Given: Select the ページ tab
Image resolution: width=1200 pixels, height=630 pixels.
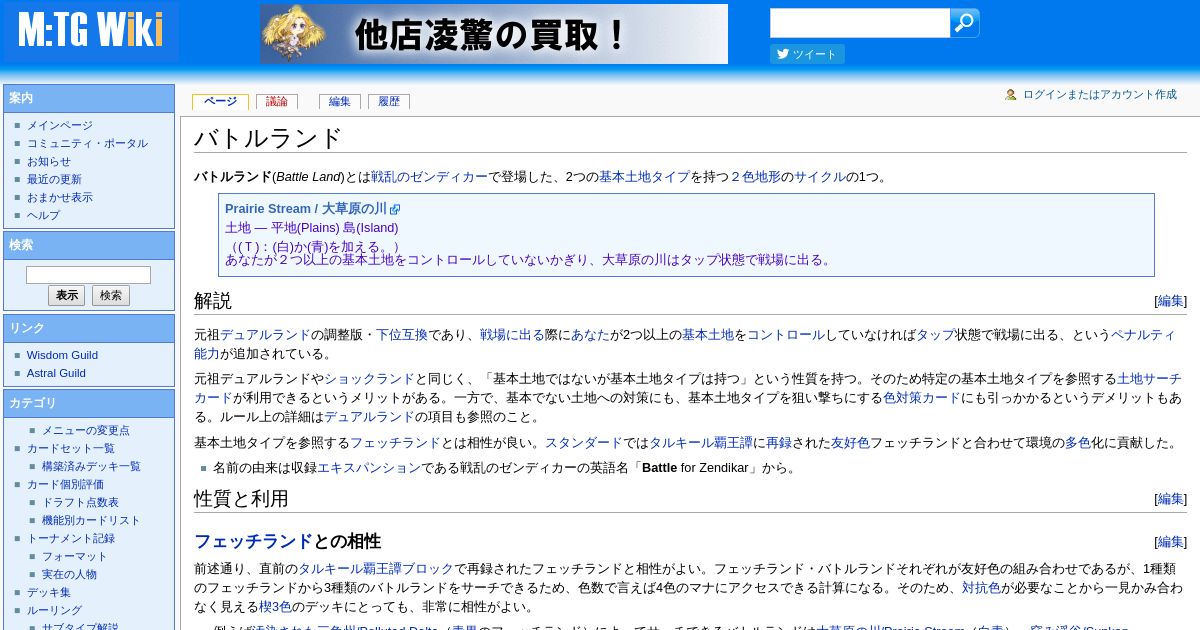Looking at the screenshot, I should tap(220, 101).
